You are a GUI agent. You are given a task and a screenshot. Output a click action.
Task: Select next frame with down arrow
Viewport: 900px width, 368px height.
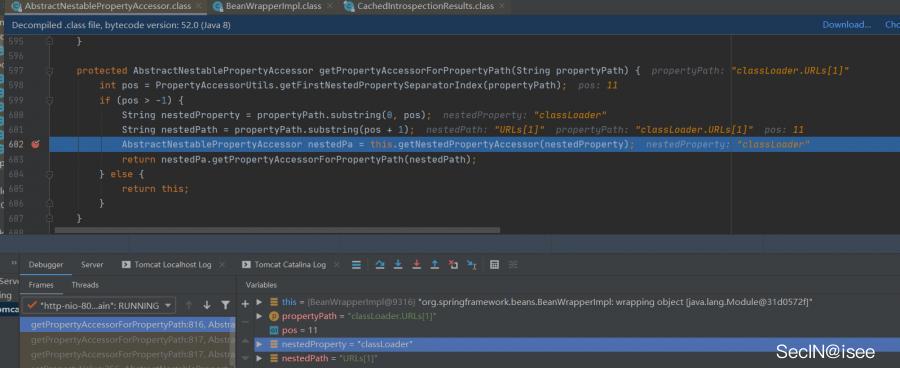pyautogui.click(x=207, y=305)
